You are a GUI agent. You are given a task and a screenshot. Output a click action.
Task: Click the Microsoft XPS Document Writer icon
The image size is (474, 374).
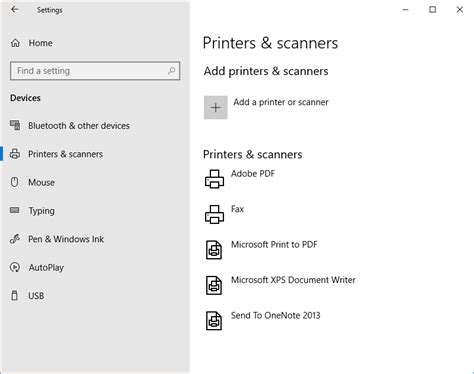tap(214, 285)
